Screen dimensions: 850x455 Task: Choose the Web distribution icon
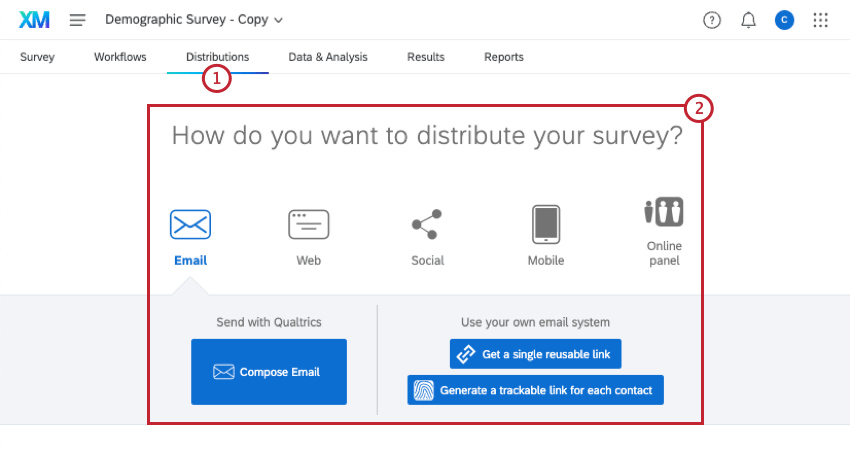308,225
